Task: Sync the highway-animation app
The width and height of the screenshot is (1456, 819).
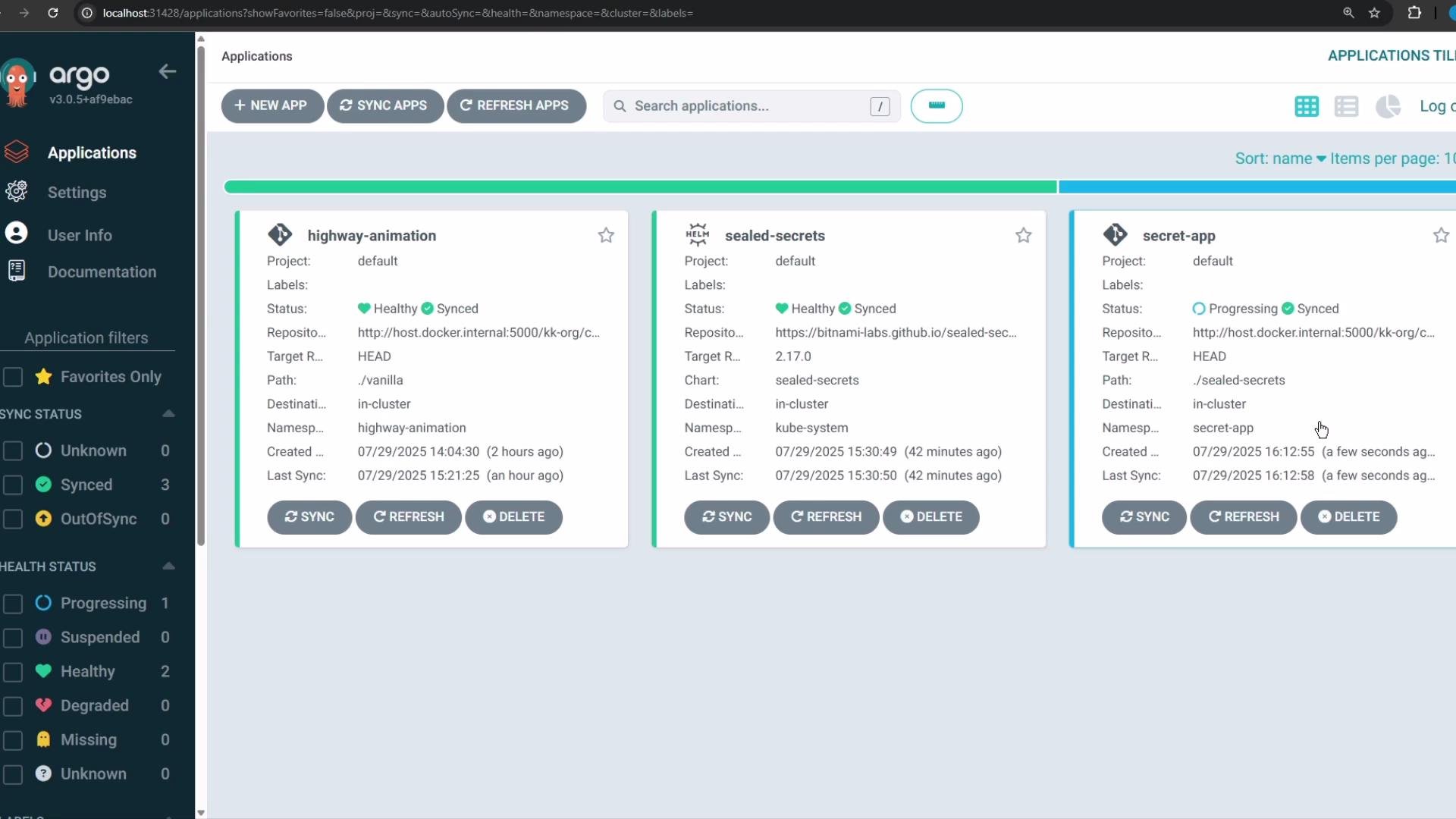Action: tap(309, 517)
